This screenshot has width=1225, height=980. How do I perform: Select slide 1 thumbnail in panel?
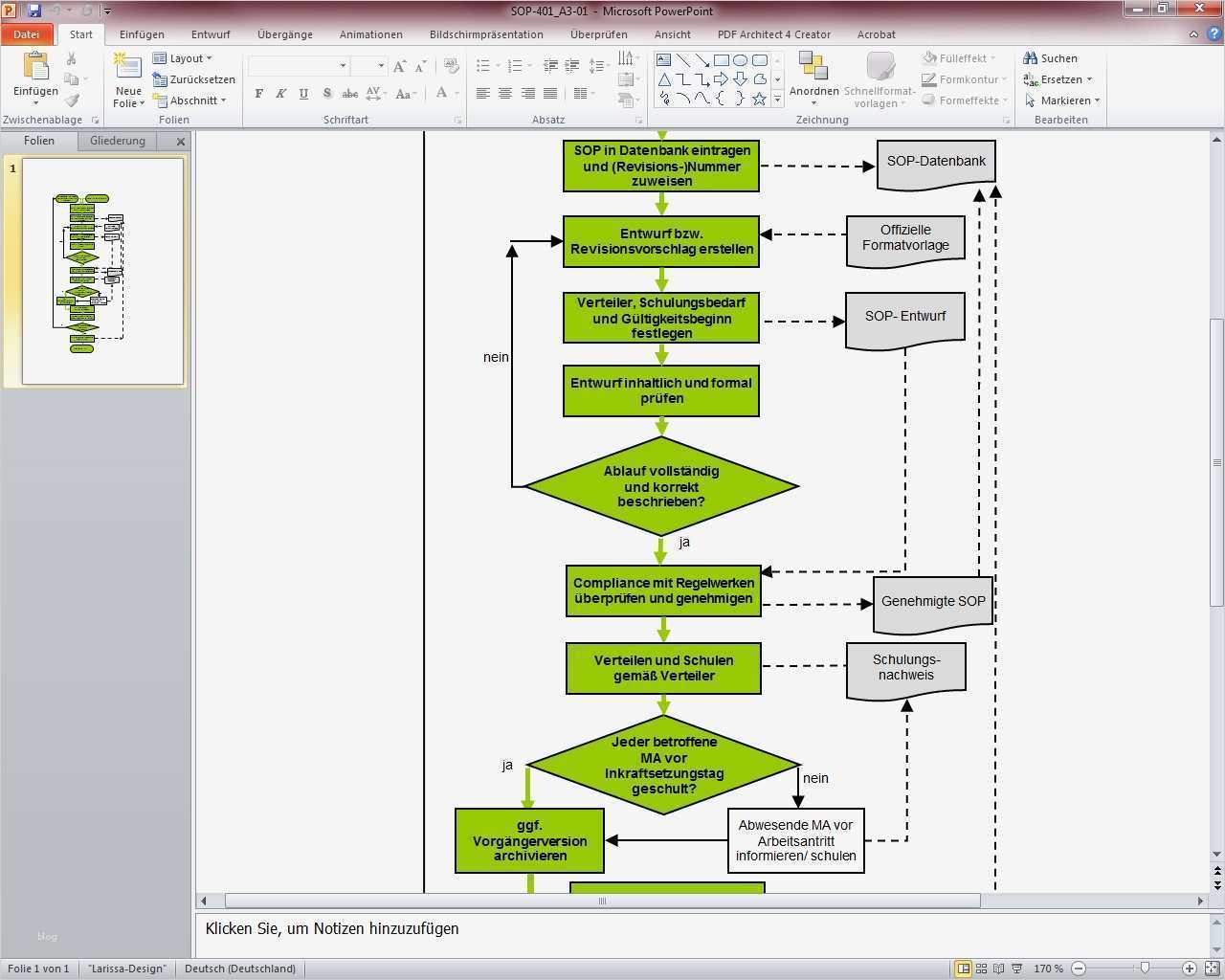tap(102, 272)
